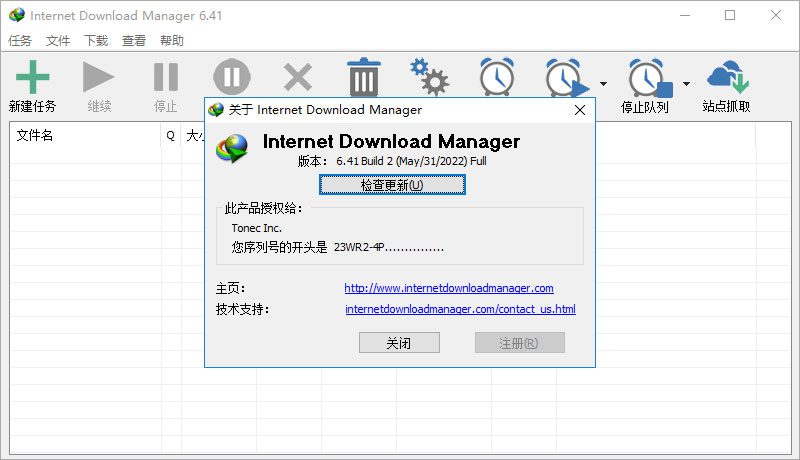Screen dimensions: 800x460
Task: Open the www.internetdownloadmanager.com homepage link
Action: (449, 288)
